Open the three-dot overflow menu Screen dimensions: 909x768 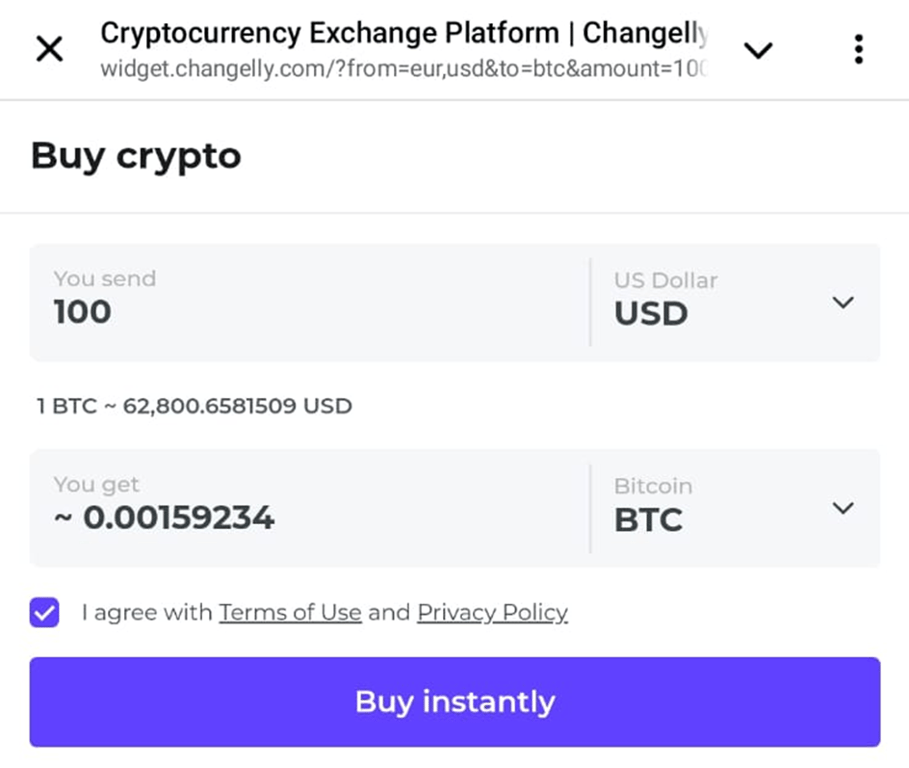(858, 49)
